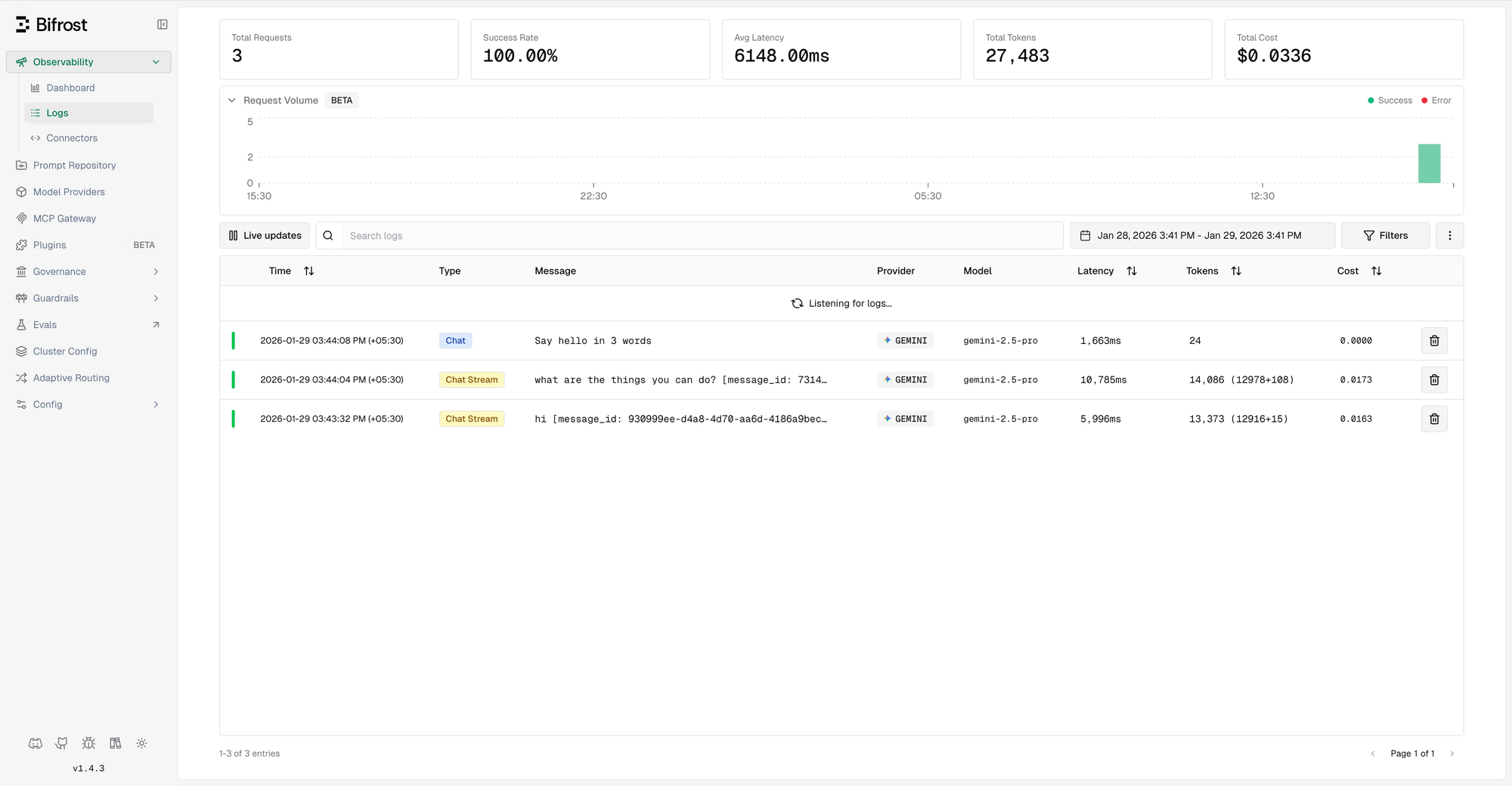Collapse the sidebar panel icon

(162, 25)
